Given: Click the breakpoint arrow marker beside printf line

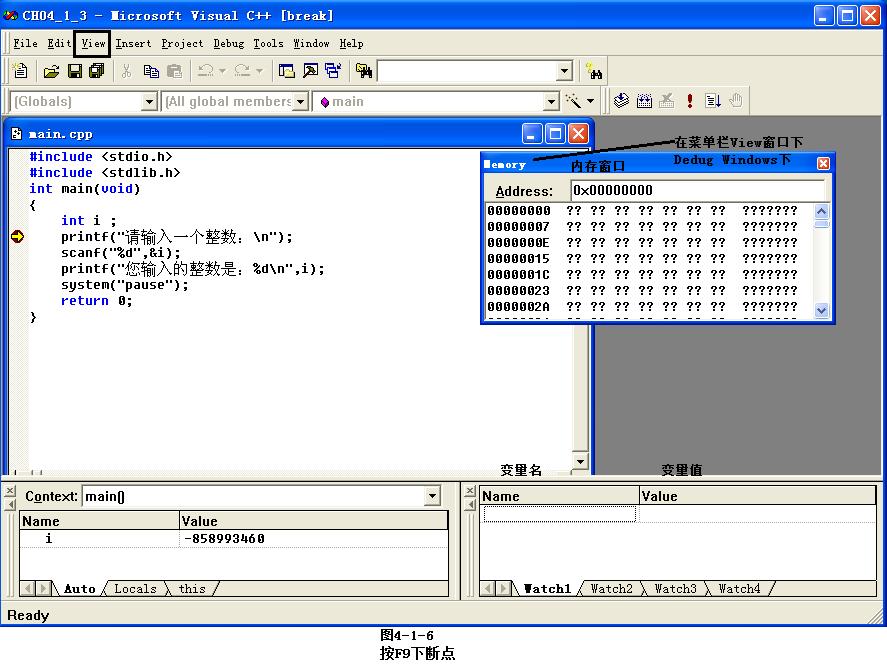Looking at the screenshot, I should pyautogui.click(x=18, y=237).
